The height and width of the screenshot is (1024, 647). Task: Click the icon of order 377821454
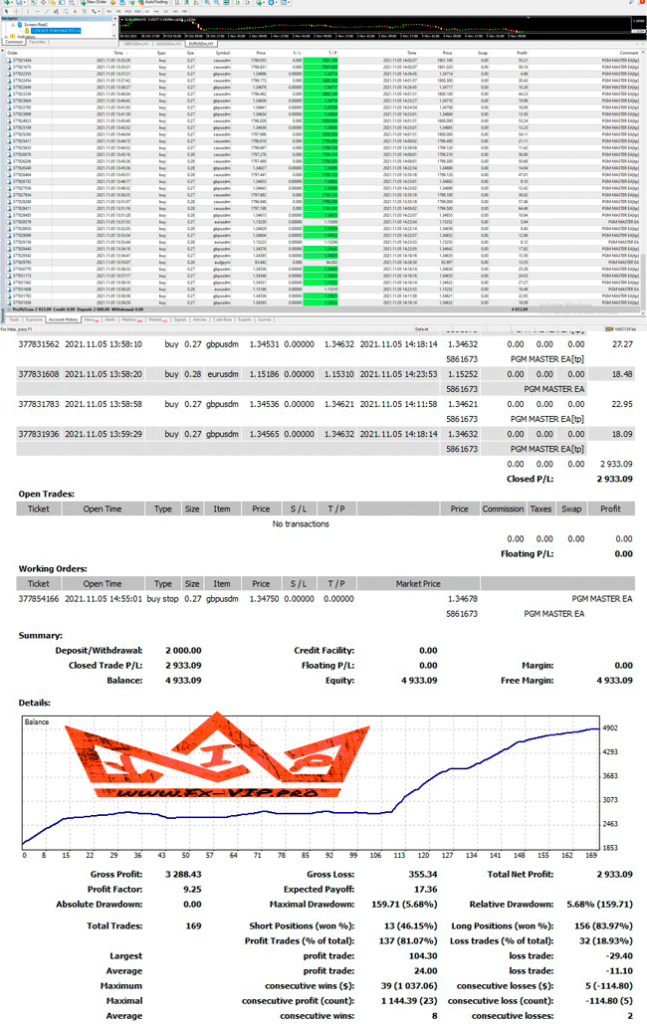pyautogui.click(x=7, y=61)
